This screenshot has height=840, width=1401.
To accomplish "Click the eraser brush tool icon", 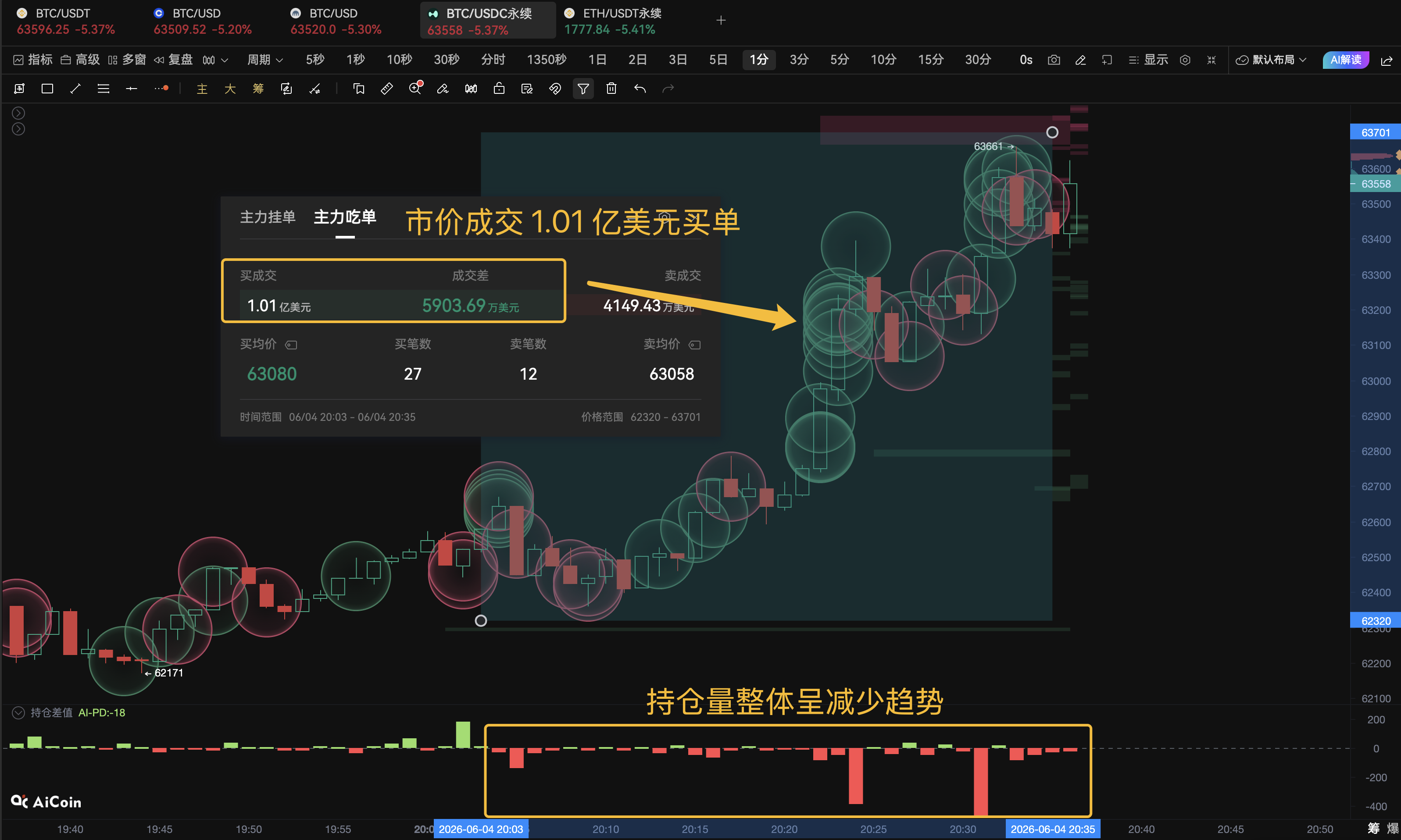I will (443, 89).
